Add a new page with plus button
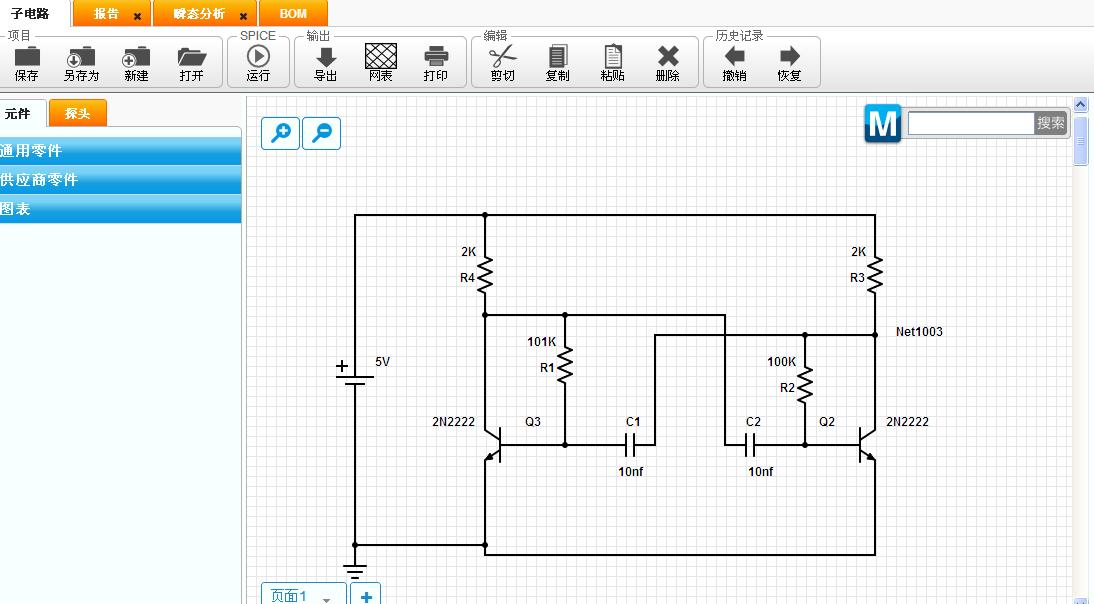 point(366,594)
